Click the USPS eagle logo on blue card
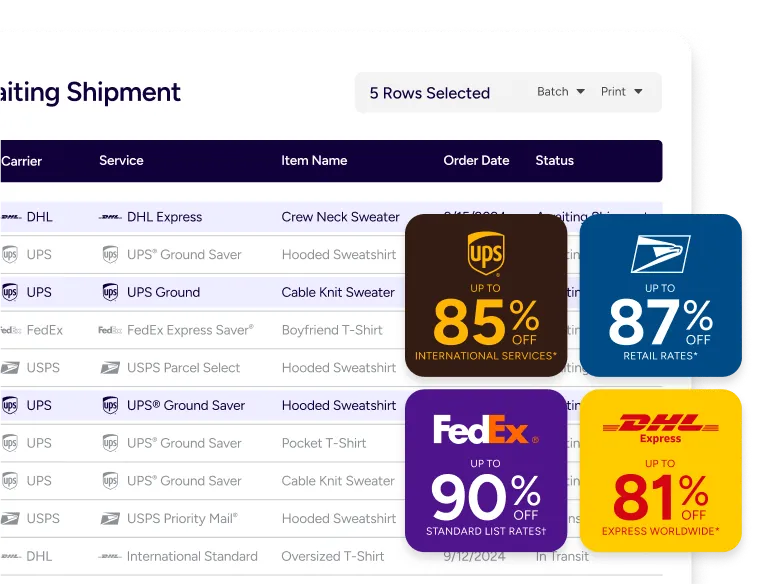Screen dimensions: 779x584 click(x=660, y=254)
